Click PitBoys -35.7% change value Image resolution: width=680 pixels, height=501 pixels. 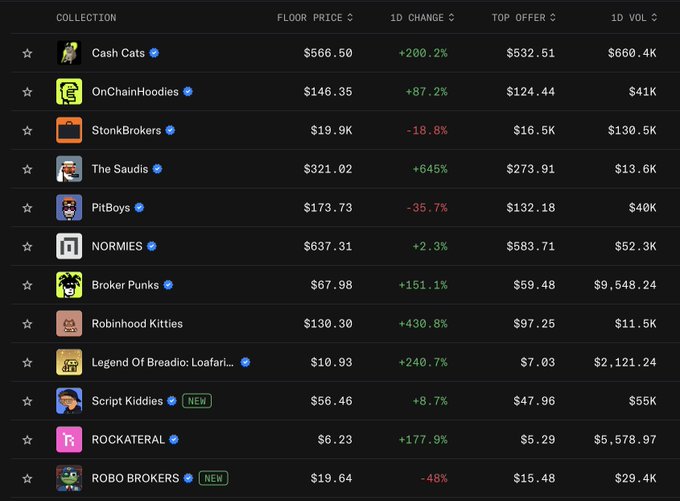(x=426, y=207)
